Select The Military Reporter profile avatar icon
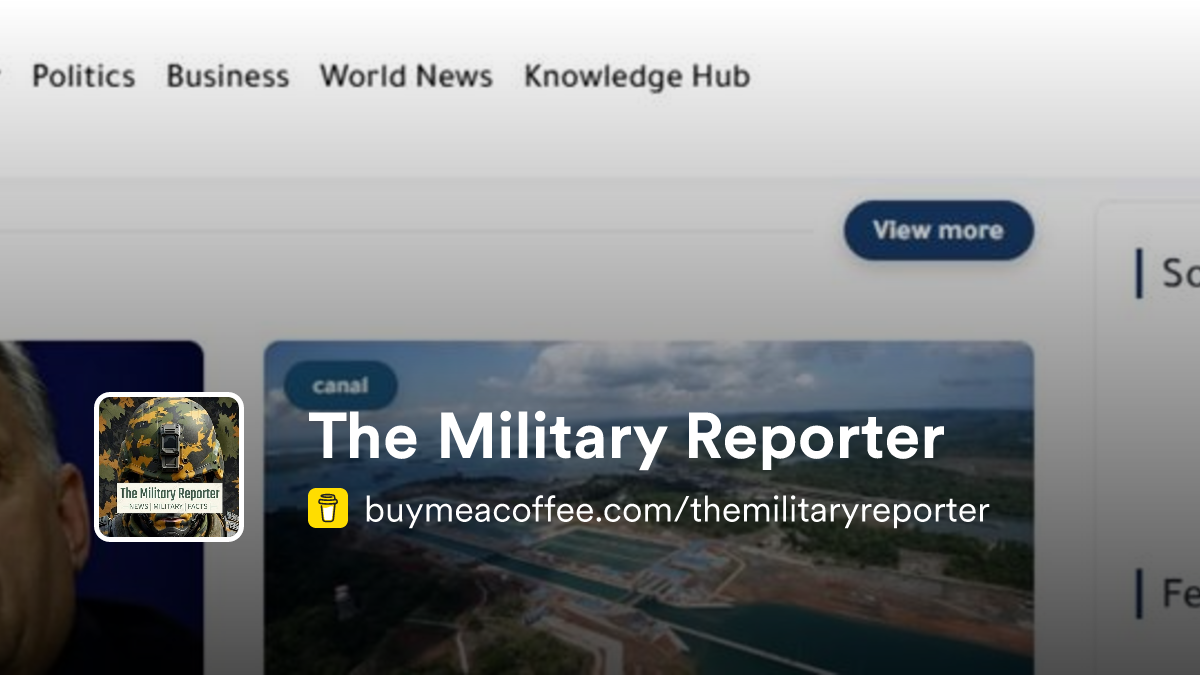 point(168,467)
